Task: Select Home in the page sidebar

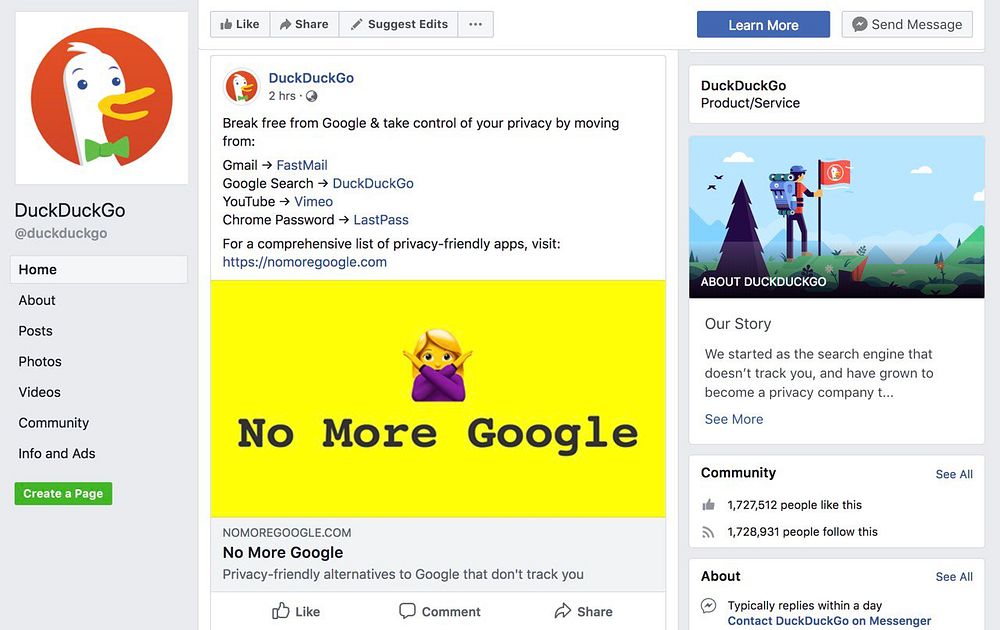Action: point(99,270)
